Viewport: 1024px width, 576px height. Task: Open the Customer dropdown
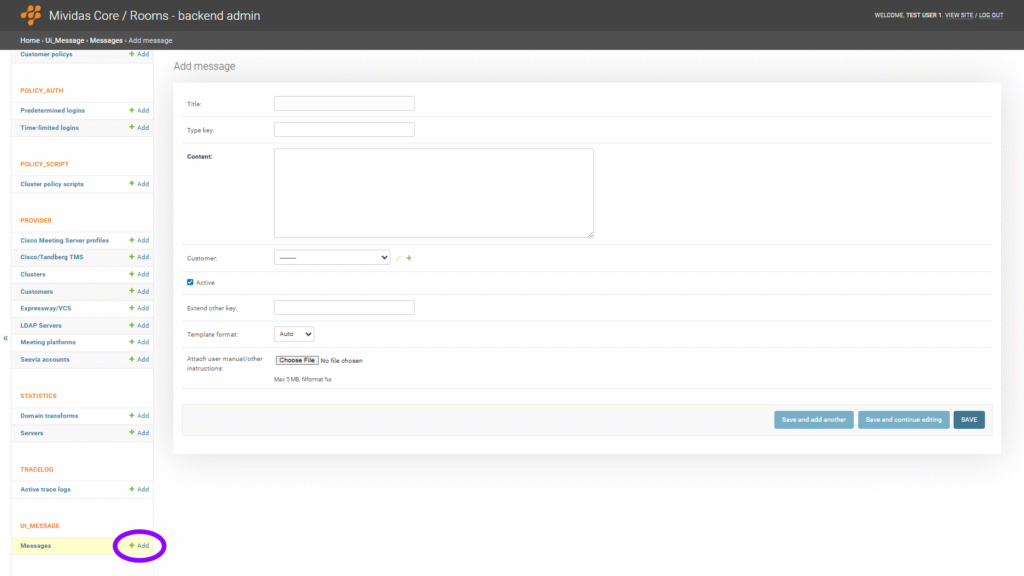331,257
